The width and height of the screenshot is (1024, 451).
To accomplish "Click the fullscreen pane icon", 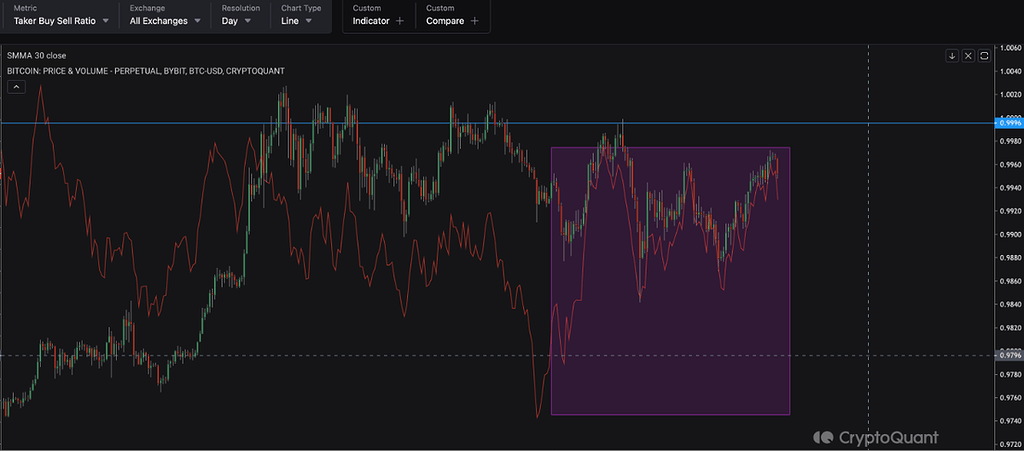I will point(984,55).
